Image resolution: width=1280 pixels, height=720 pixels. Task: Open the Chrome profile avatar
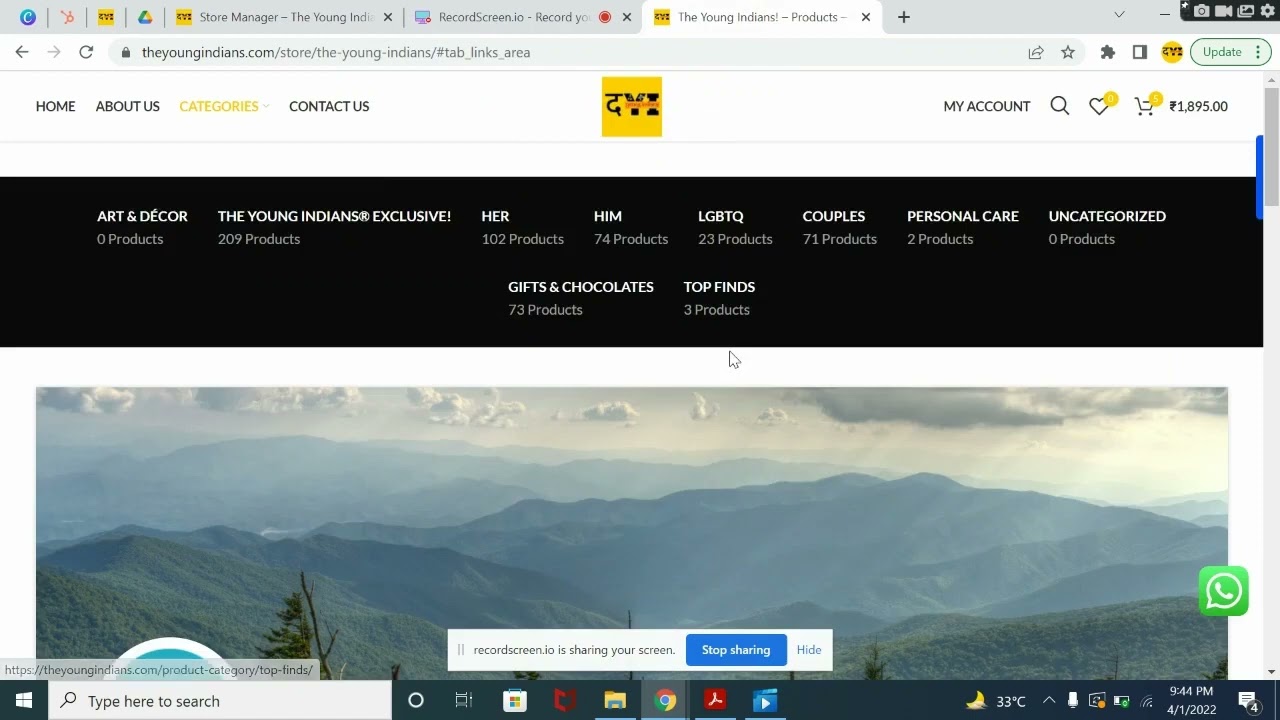(1172, 52)
